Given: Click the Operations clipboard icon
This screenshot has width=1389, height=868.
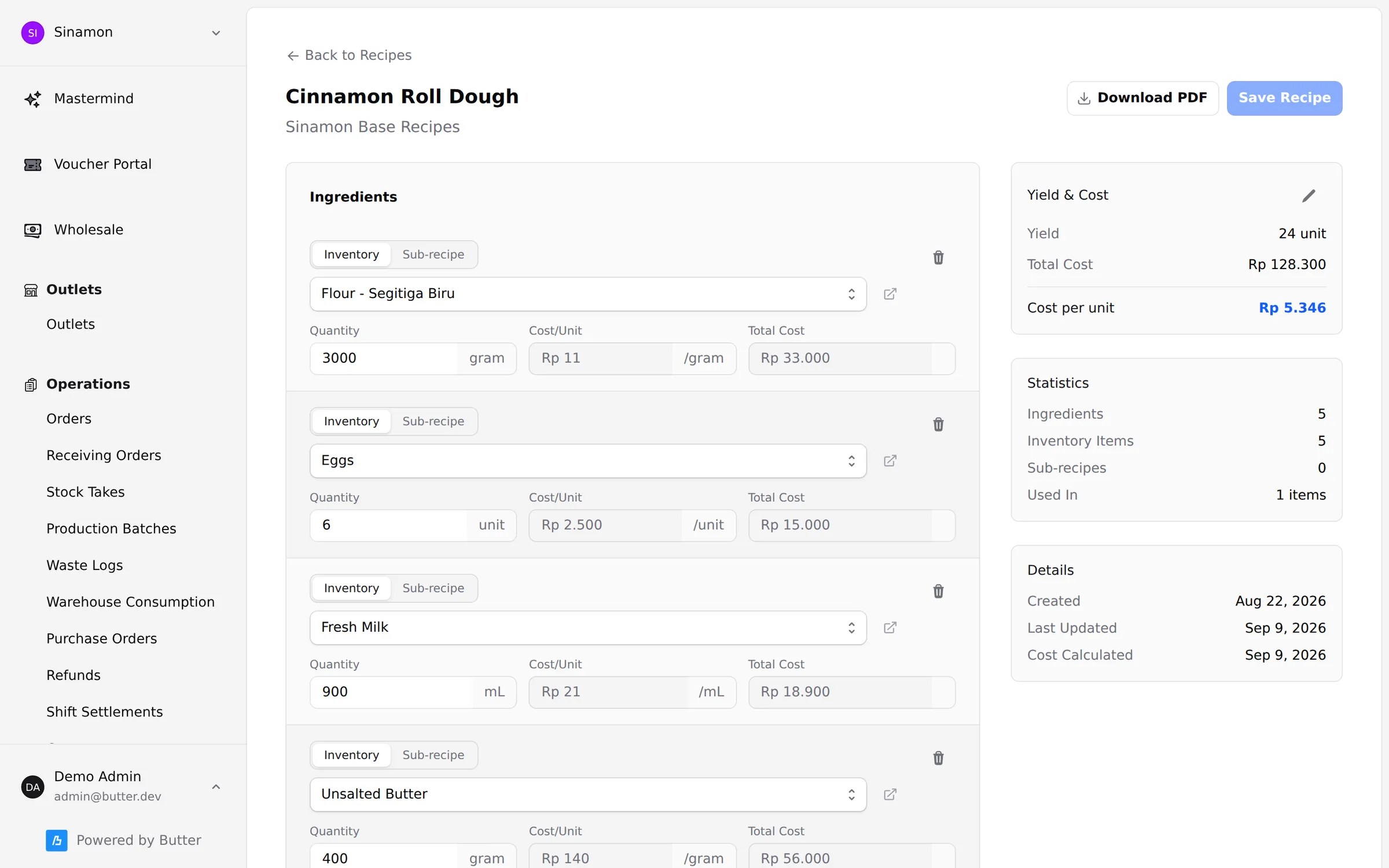Looking at the screenshot, I should 31,385.
